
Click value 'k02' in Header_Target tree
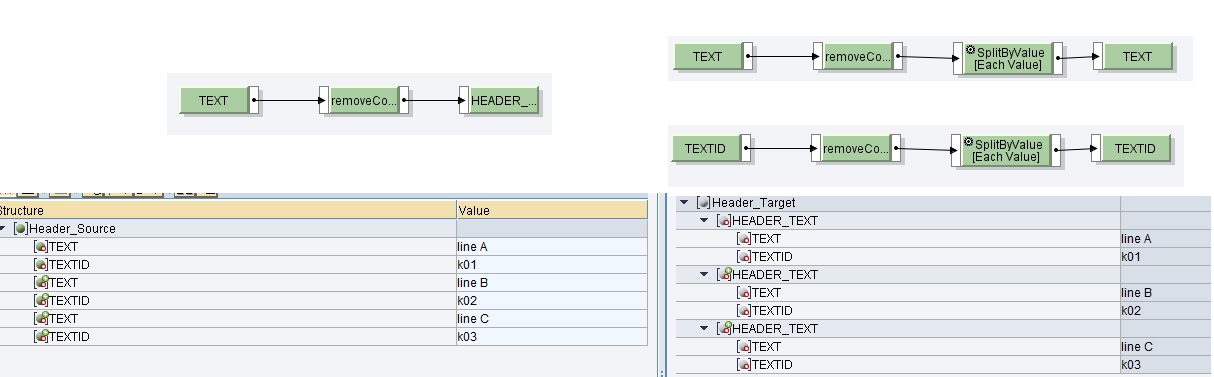coord(1131,311)
